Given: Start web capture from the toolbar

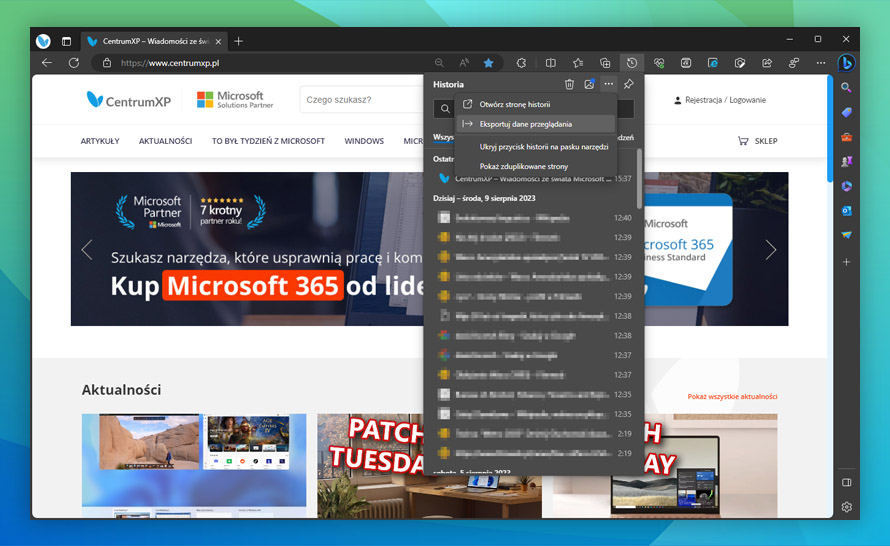Looking at the screenshot, I should 740,63.
